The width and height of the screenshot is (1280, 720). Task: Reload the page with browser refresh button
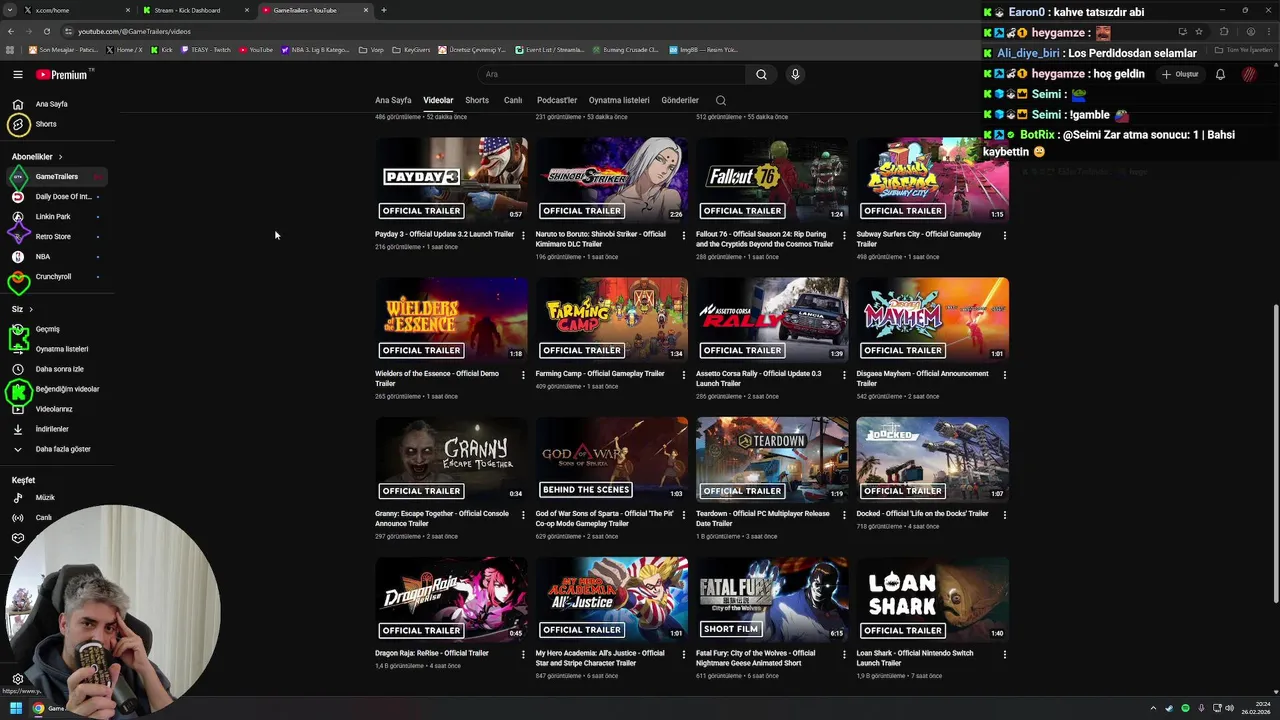click(x=46, y=31)
